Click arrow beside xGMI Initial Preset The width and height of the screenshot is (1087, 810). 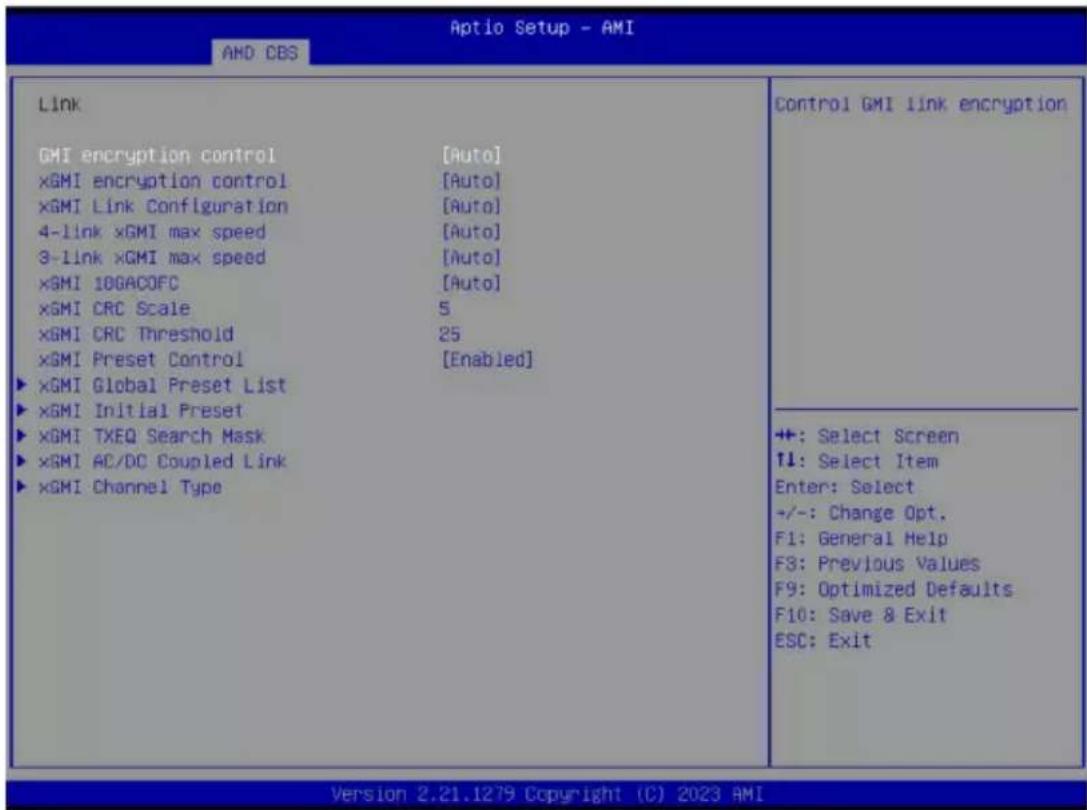pos(22,410)
